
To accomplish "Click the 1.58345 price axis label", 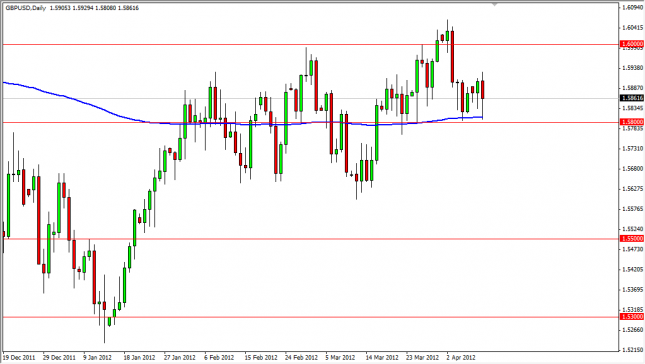I will point(633,108).
